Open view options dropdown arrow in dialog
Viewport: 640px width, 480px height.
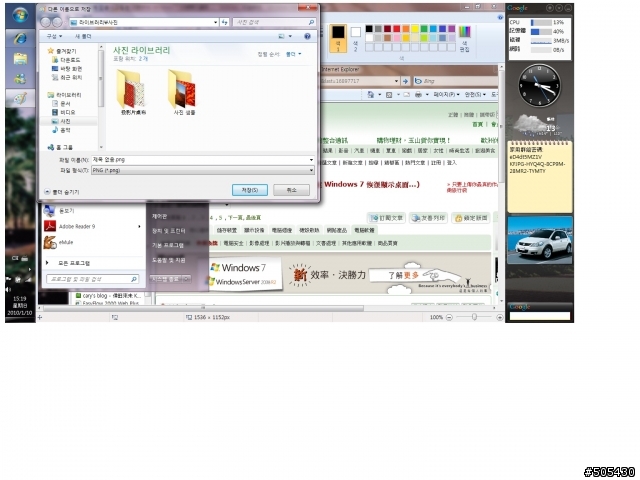[290, 36]
